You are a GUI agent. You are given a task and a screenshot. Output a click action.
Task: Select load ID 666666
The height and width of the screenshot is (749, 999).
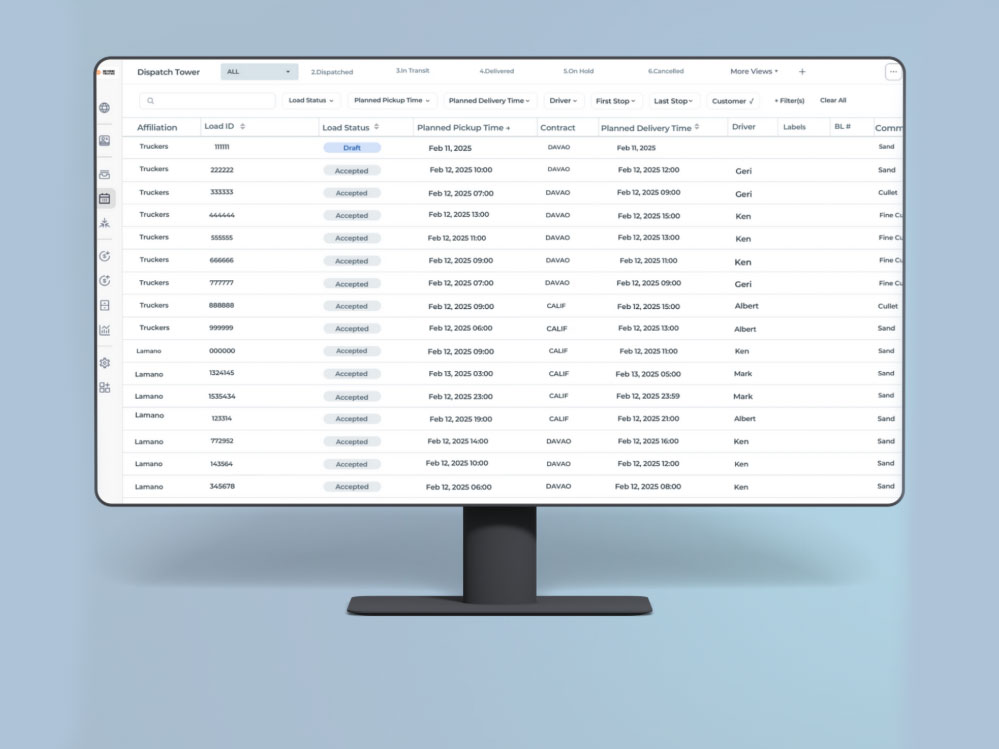pos(222,260)
